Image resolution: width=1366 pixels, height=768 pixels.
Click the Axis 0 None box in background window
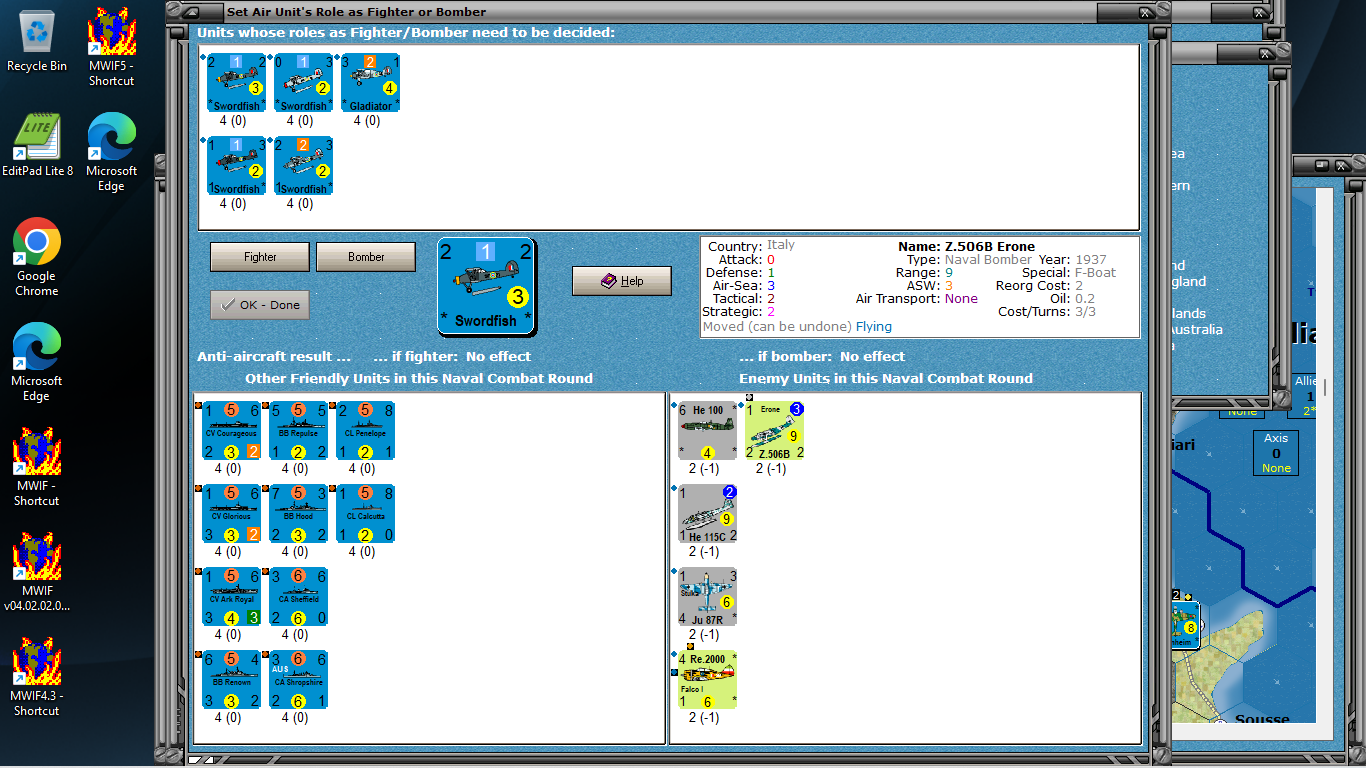click(1276, 453)
